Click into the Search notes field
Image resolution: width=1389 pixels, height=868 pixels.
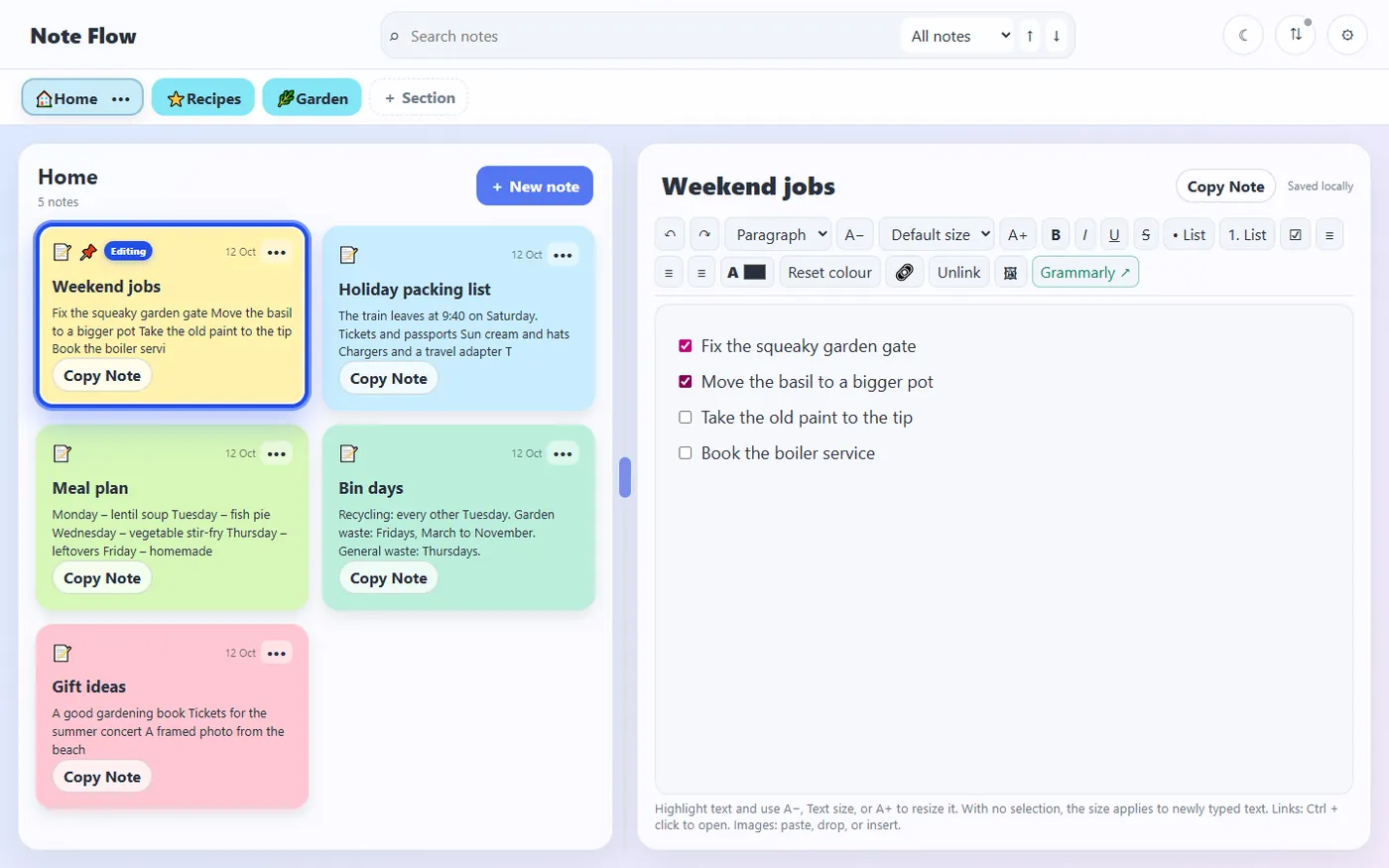tap(650, 36)
